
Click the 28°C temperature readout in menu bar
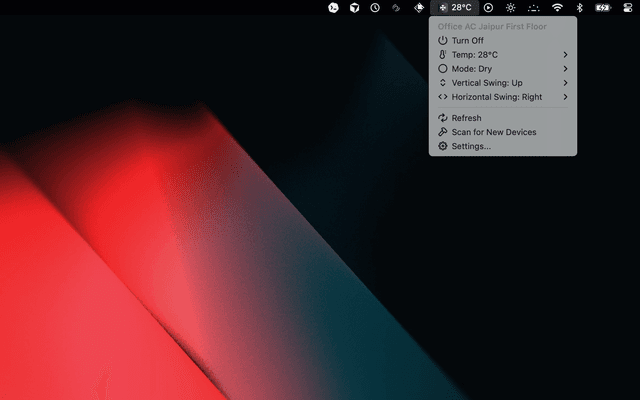tap(461, 7)
